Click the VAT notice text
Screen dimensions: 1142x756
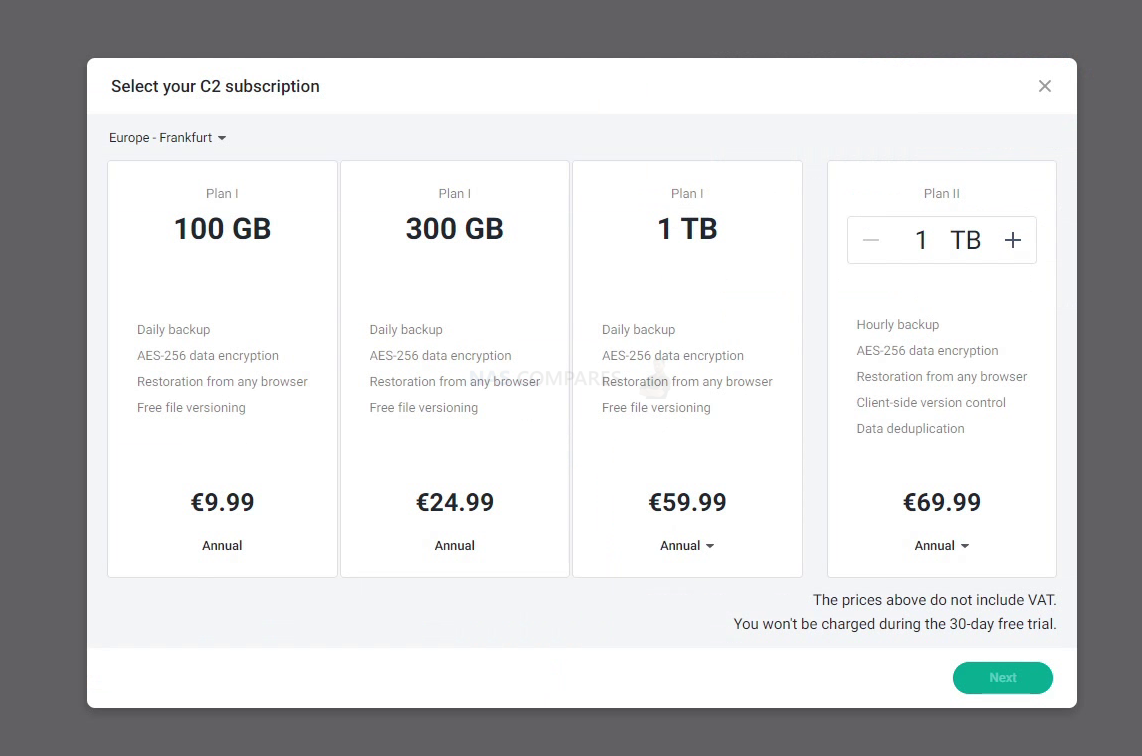[934, 599]
